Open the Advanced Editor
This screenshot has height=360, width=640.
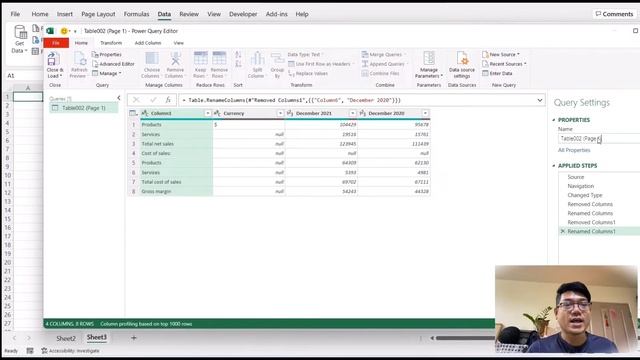[113, 64]
